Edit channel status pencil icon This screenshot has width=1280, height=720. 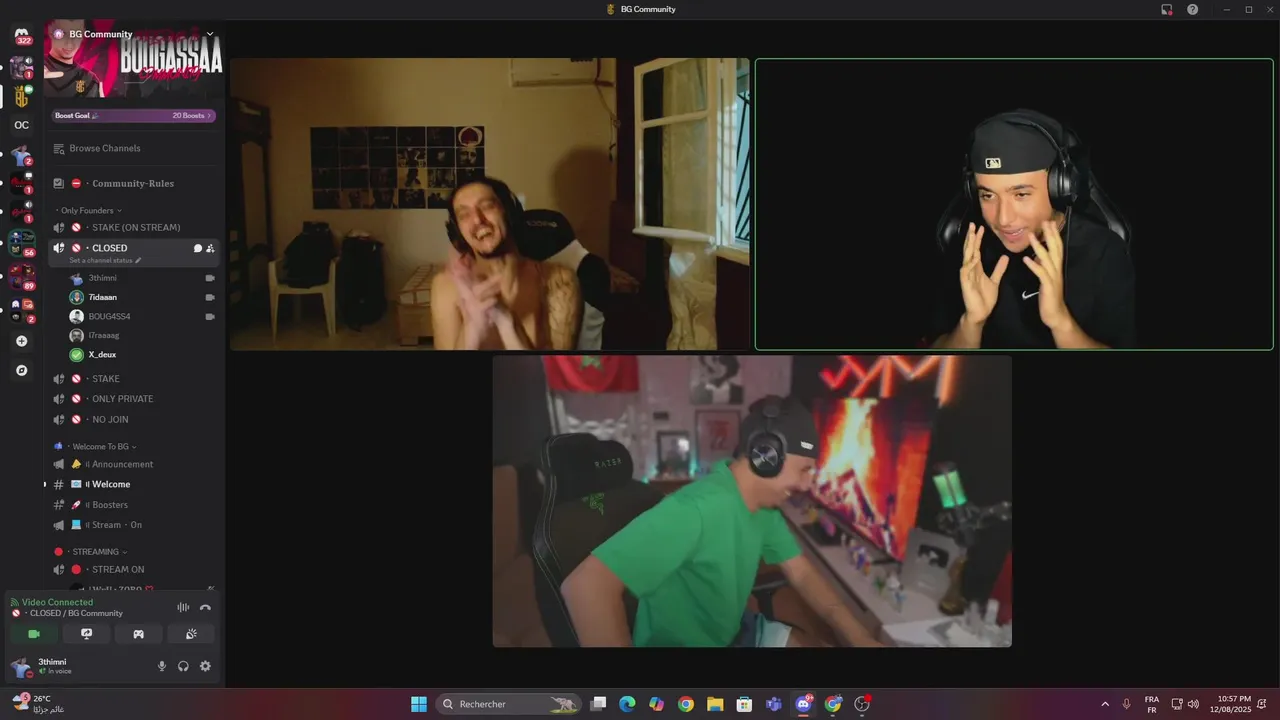139,260
